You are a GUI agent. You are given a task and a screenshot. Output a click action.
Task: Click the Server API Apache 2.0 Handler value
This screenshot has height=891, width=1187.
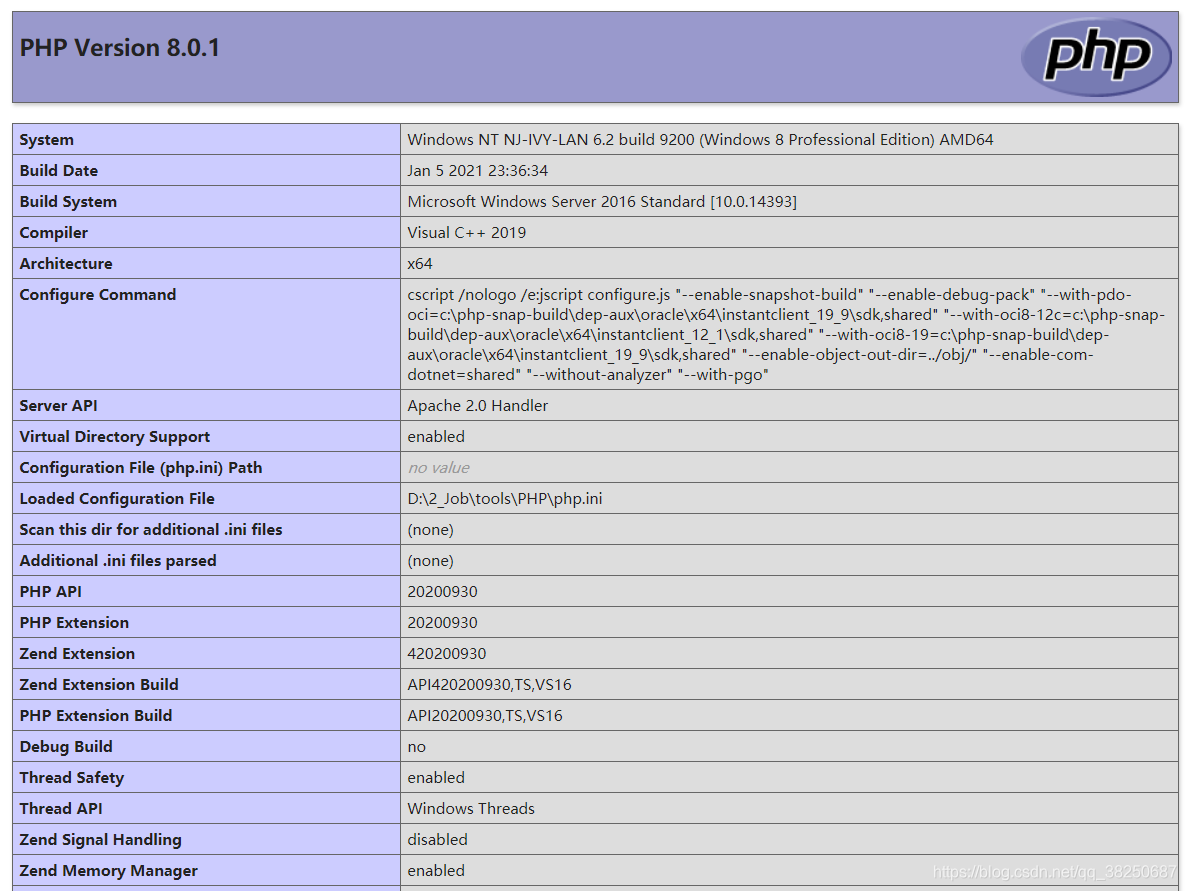pos(475,405)
